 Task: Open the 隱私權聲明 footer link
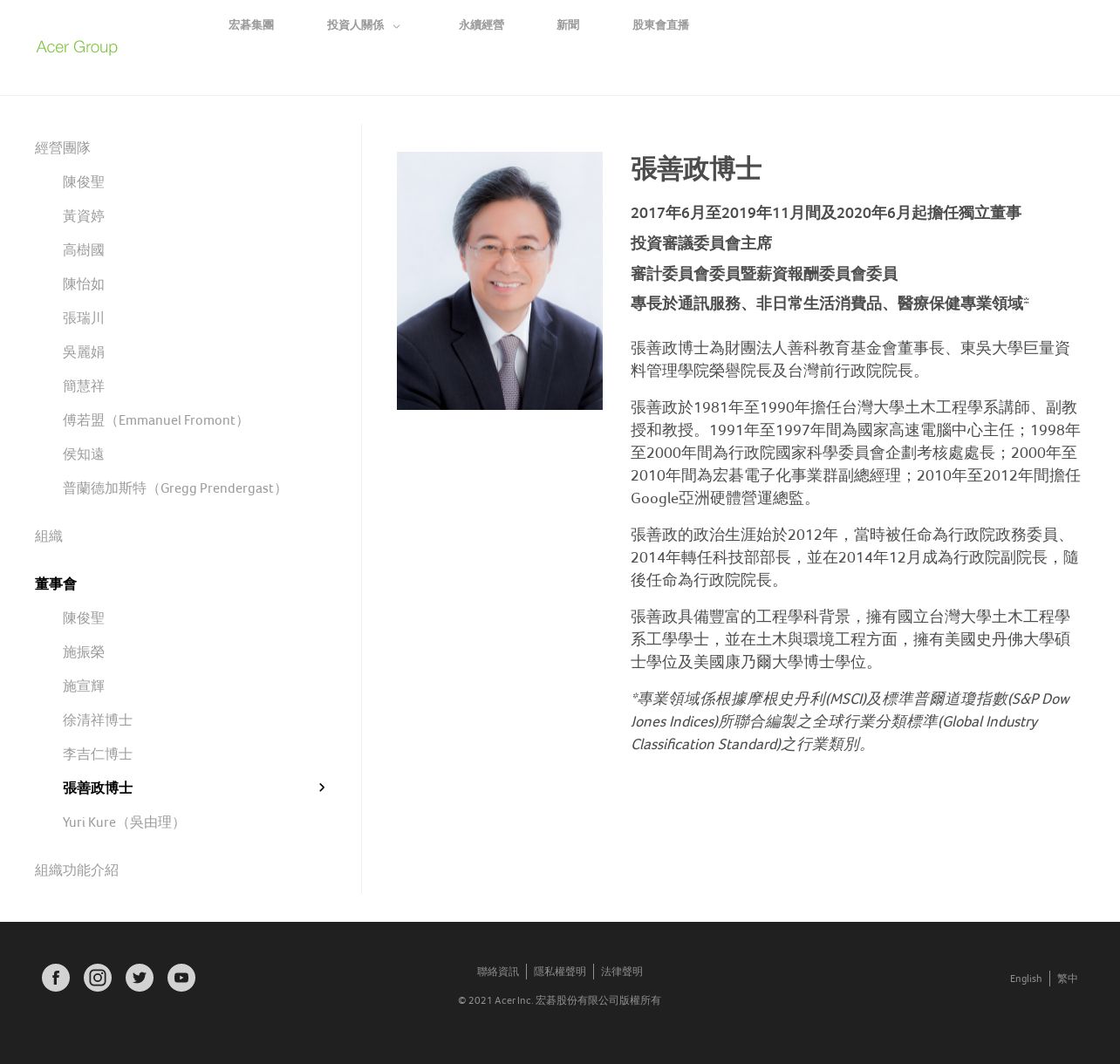click(560, 972)
